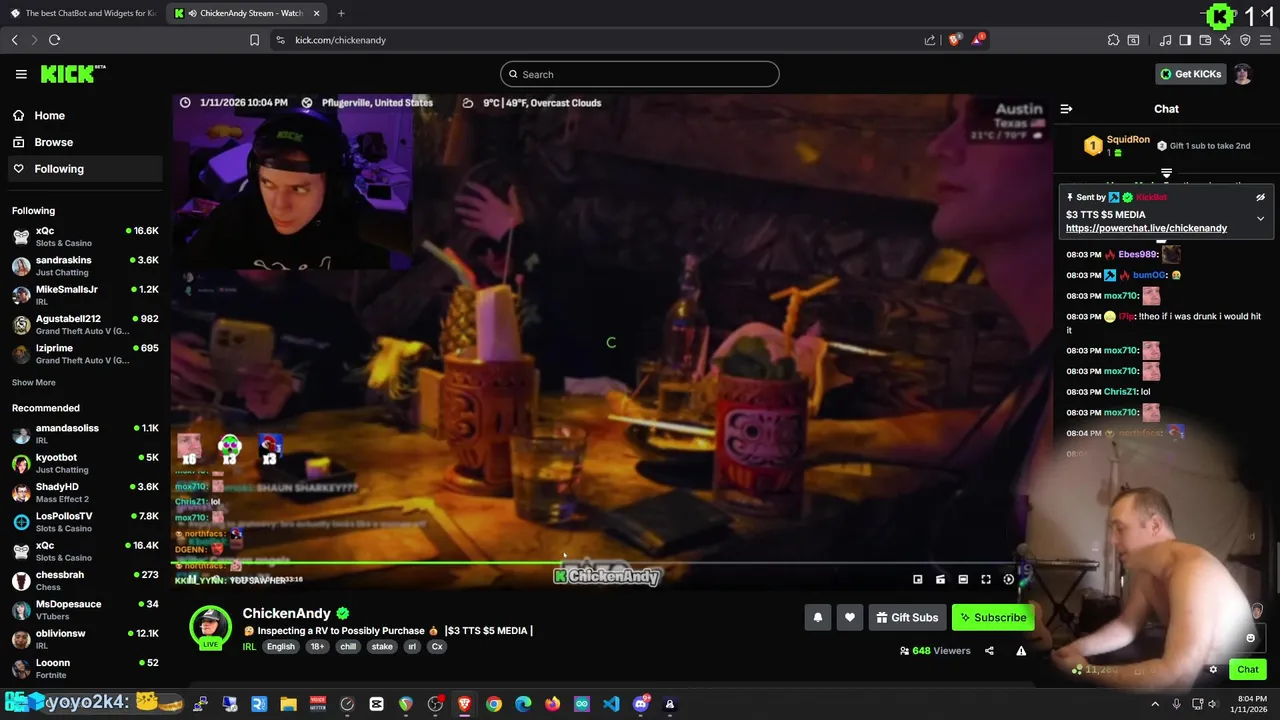The image size is (1280, 720).
Task: Open amandasoliss recommended channel
Action: click(x=85, y=433)
